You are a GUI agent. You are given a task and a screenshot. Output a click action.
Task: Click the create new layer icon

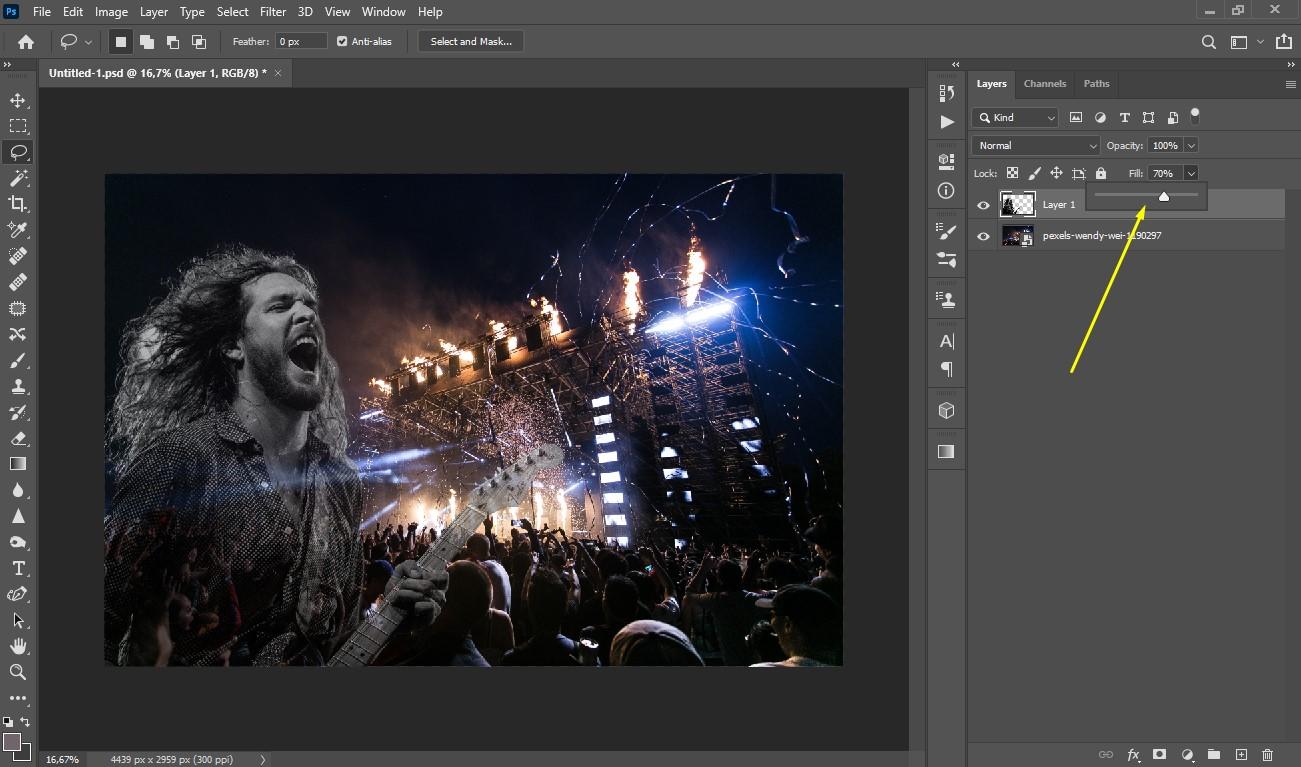tap(1241, 755)
